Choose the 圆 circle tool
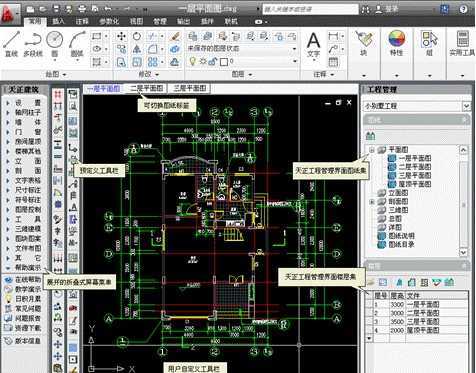 [54, 43]
